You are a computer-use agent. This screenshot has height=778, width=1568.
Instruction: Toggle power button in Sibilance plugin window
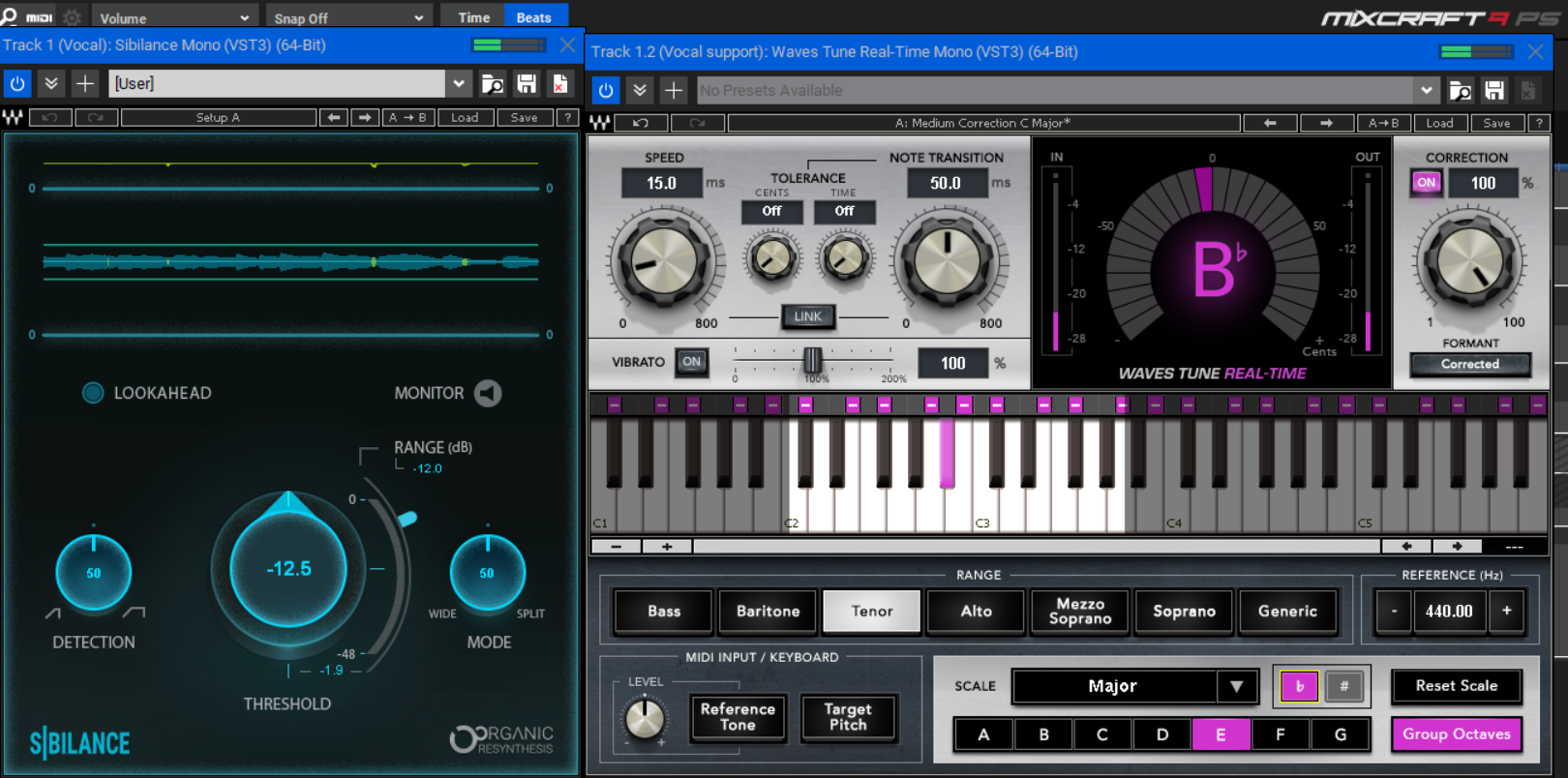pyautogui.click(x=17, y=83)
